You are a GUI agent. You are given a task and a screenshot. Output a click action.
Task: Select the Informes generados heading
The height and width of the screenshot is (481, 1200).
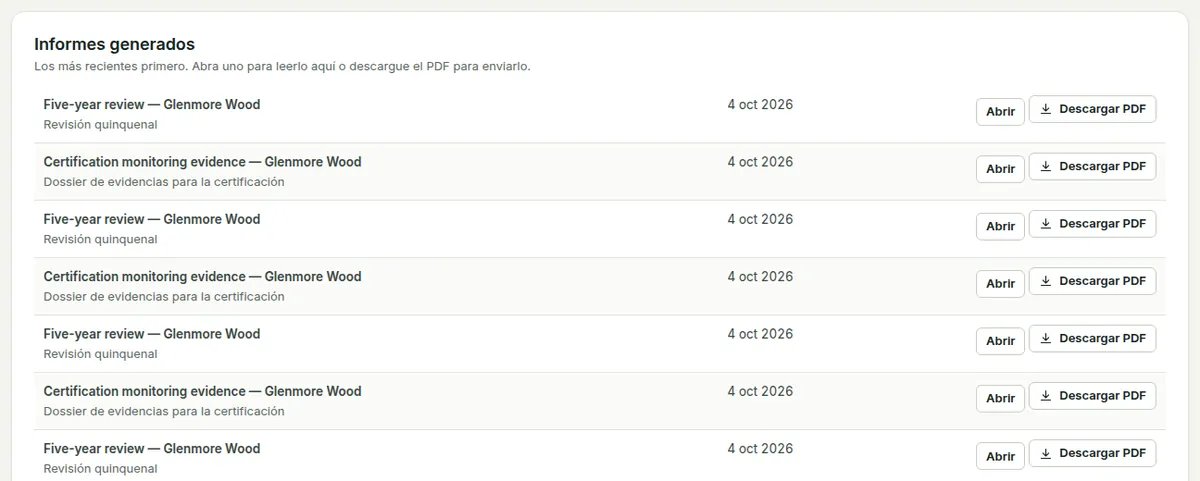pyautogui.click(x=114, y=44)
